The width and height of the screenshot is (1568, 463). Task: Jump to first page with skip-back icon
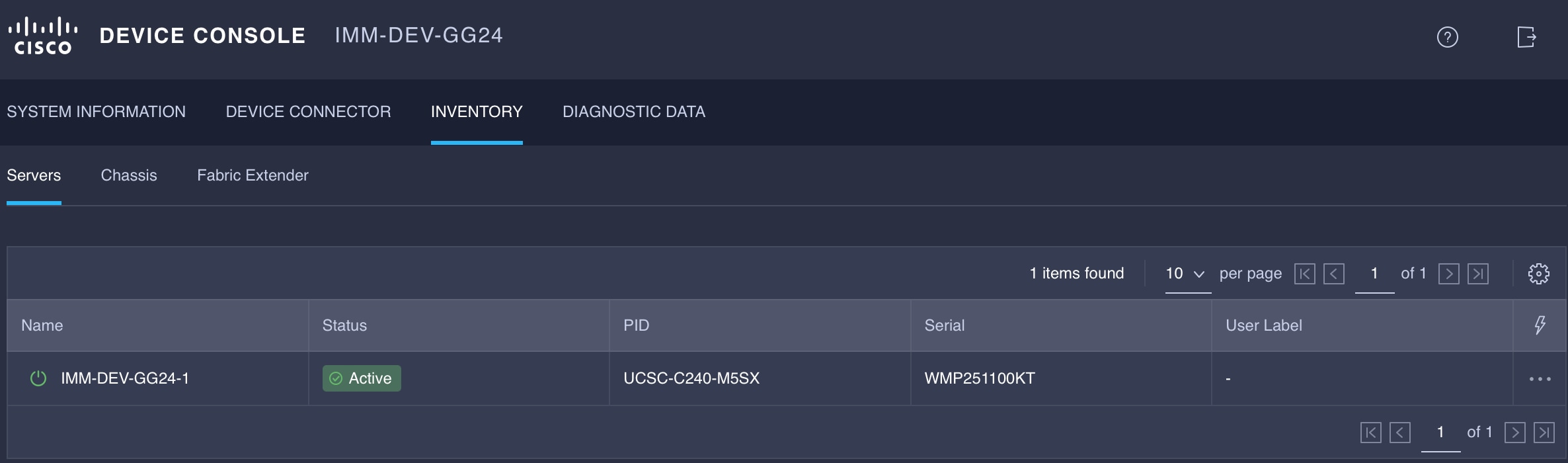(x=1305, y=273)
